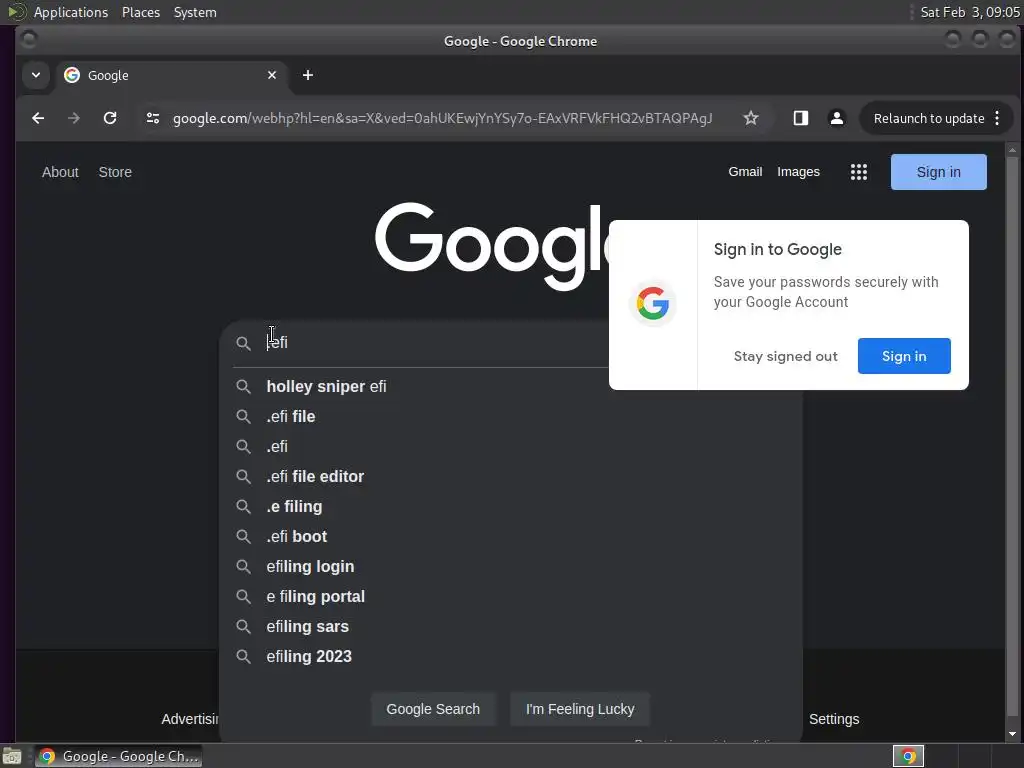Screen dimensions: 1024x768
Task: Go back to the previous page
Action: coord(38,118)
